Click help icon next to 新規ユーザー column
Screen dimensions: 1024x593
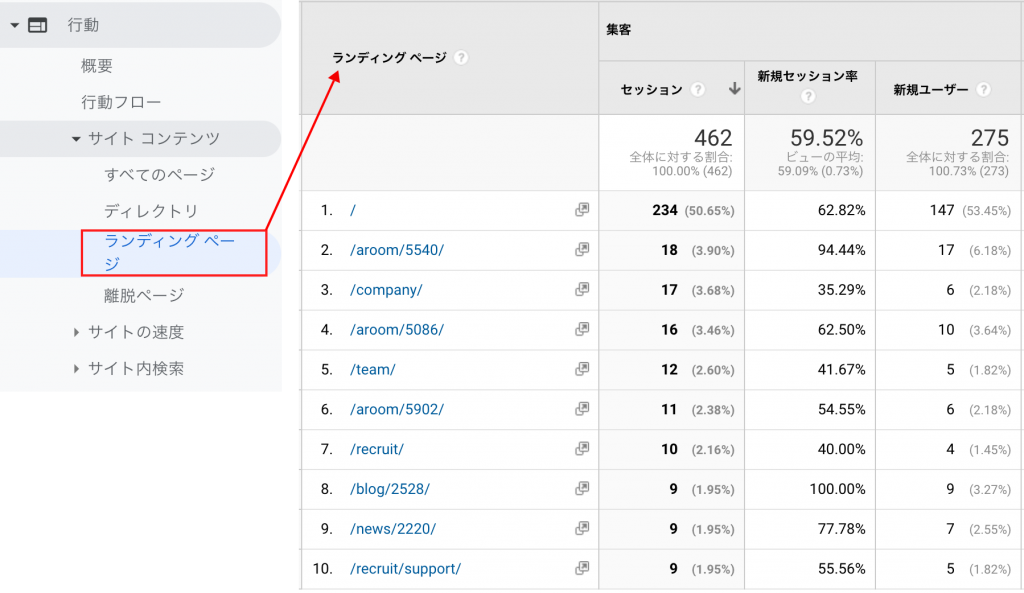(984, 90)
